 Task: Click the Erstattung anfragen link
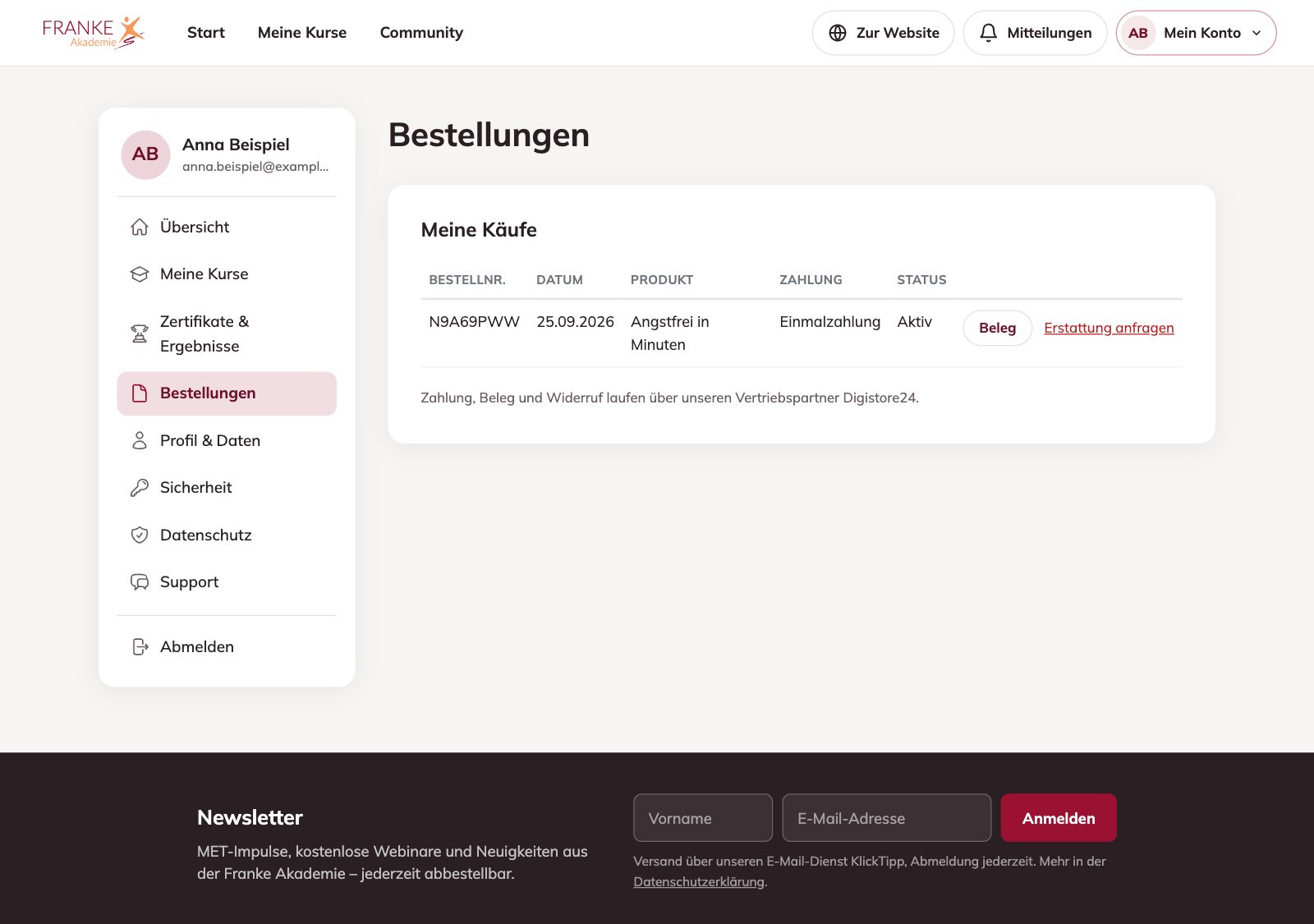coord(1109,328)
